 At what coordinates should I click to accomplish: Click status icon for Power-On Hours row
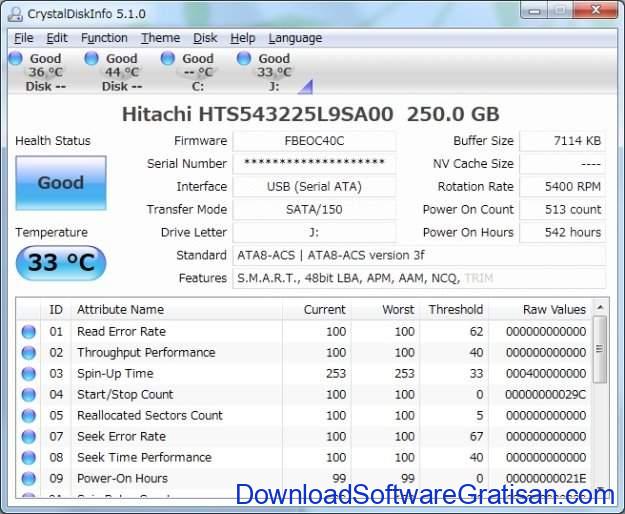(x=29, y=479)
